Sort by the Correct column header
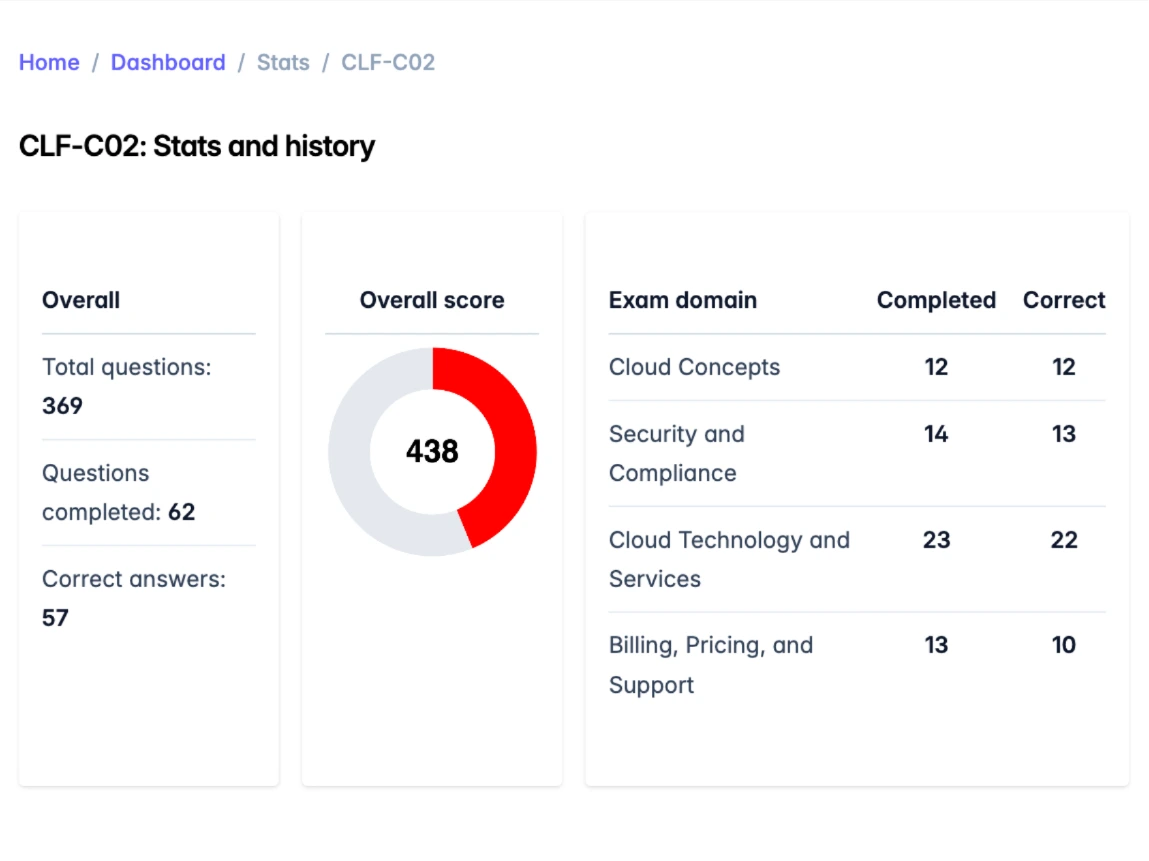1149x861 pixels. 1063,300
